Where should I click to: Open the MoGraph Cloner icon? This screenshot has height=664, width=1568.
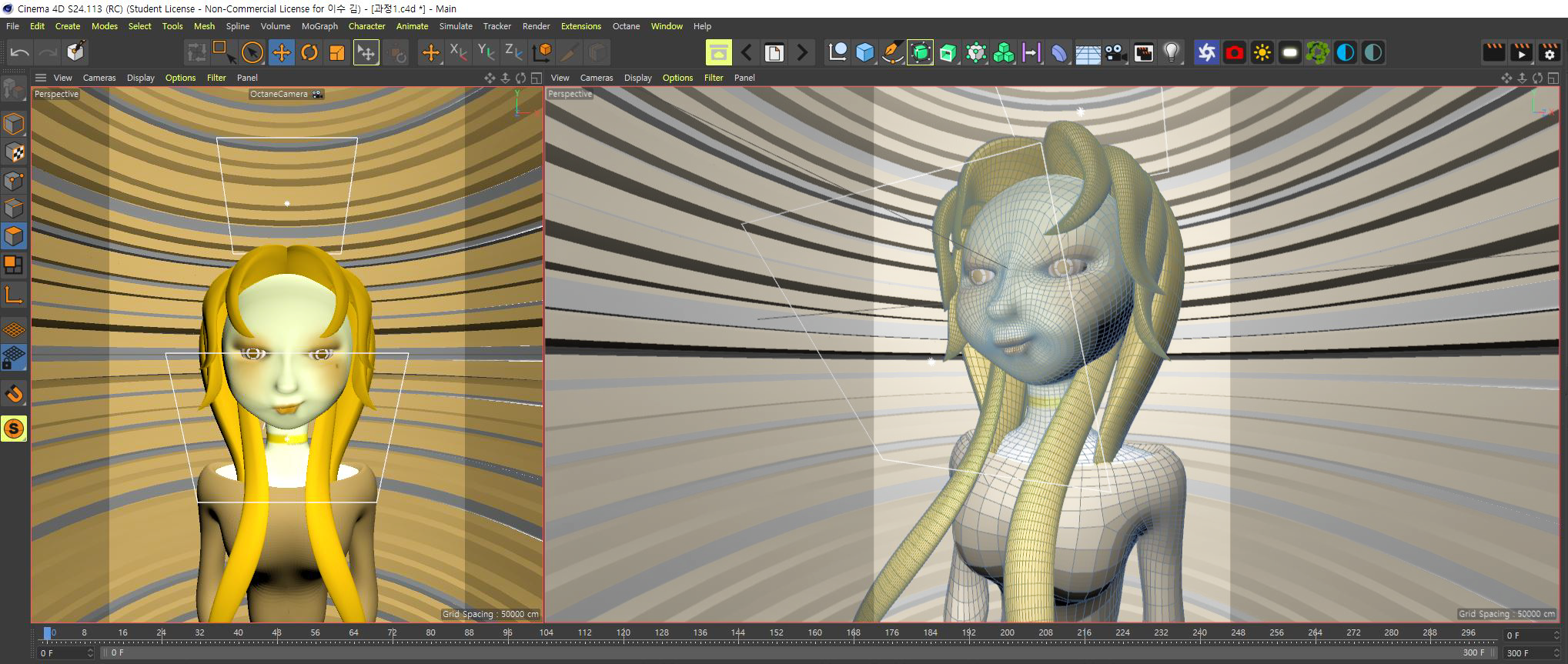click(976, 52)
